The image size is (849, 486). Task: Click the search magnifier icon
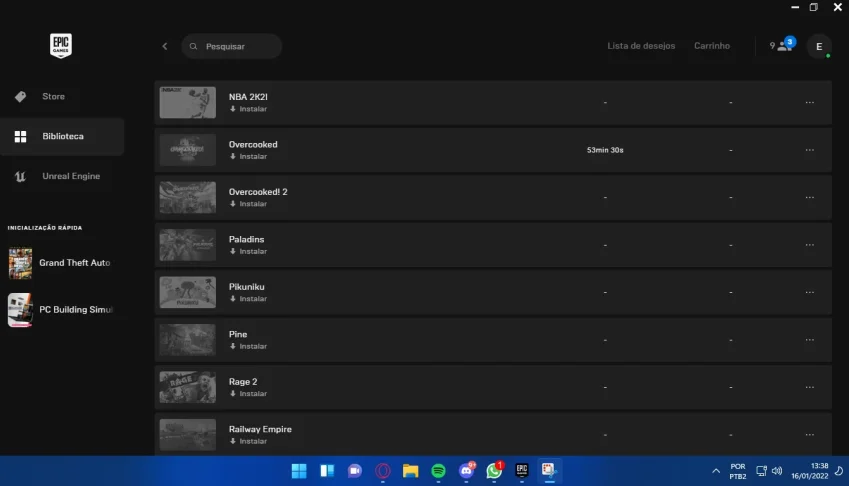pyautogui.click(x=193, y=46)
